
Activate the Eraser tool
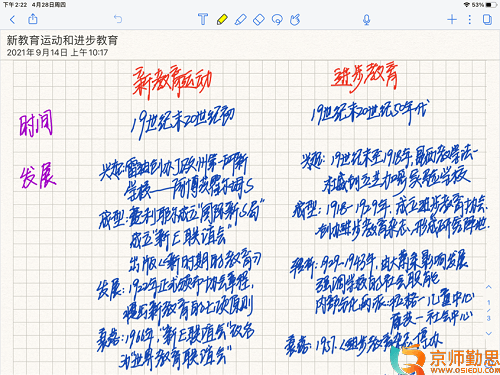click(x=259, y=19)
